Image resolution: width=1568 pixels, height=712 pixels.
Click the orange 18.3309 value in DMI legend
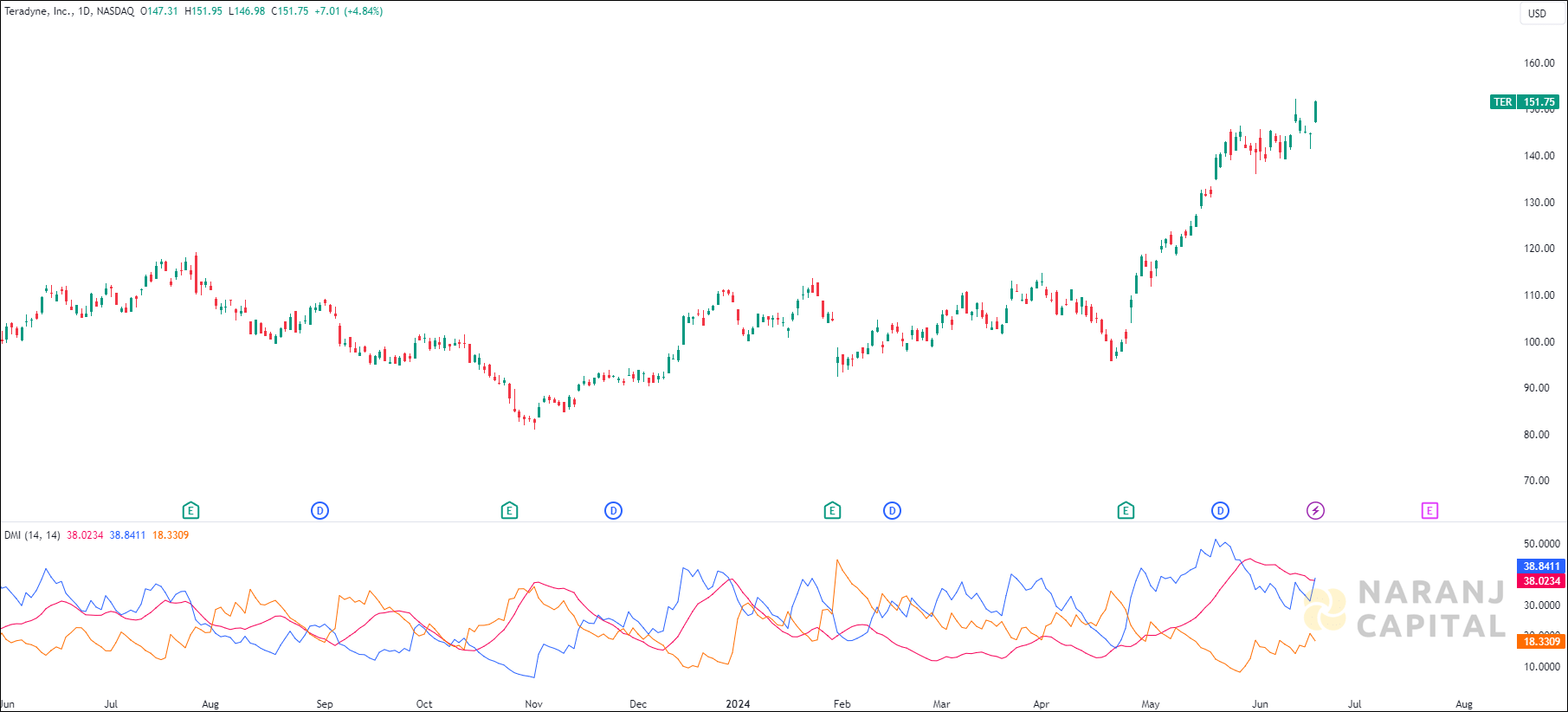pyautogui.click(x=171, y=535)
